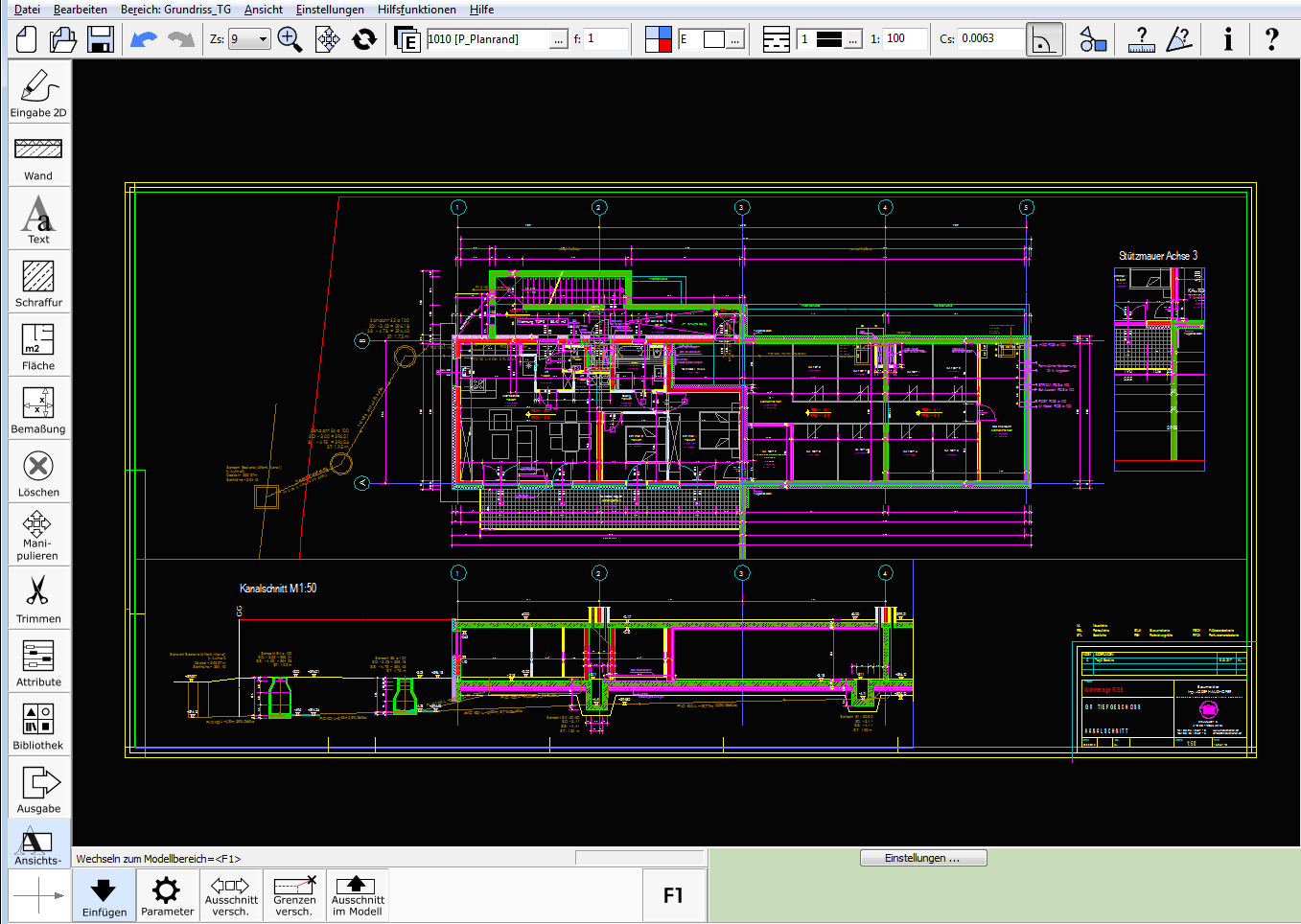Screen dimensions: 1301x924
Task: Open the shapes and scissors icon
Action: [x=1093, y=39]
